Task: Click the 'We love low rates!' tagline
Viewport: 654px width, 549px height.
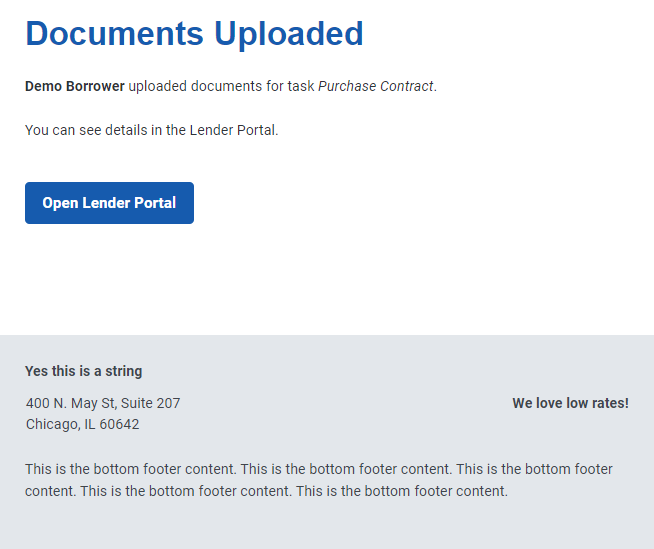Action: [571, 403]
